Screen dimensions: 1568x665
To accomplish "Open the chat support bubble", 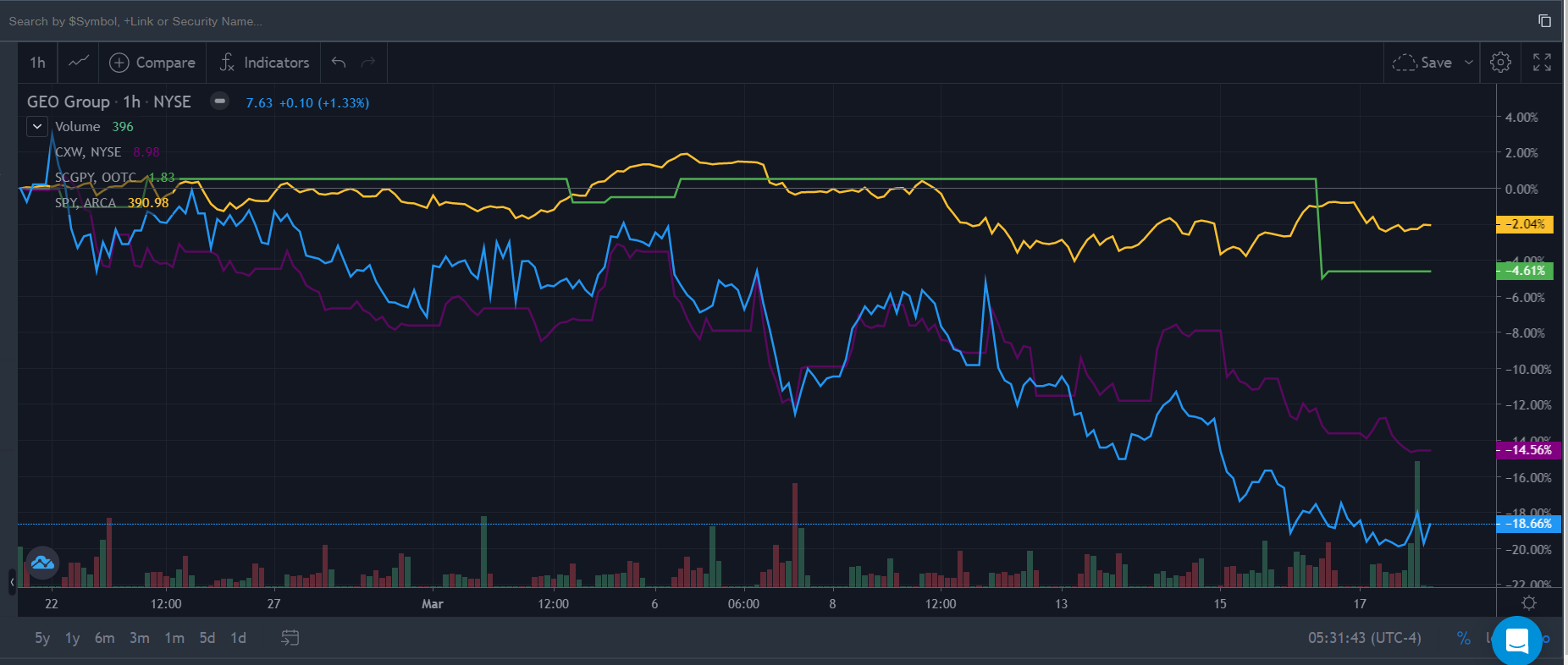I will (x=1517, y=641).
